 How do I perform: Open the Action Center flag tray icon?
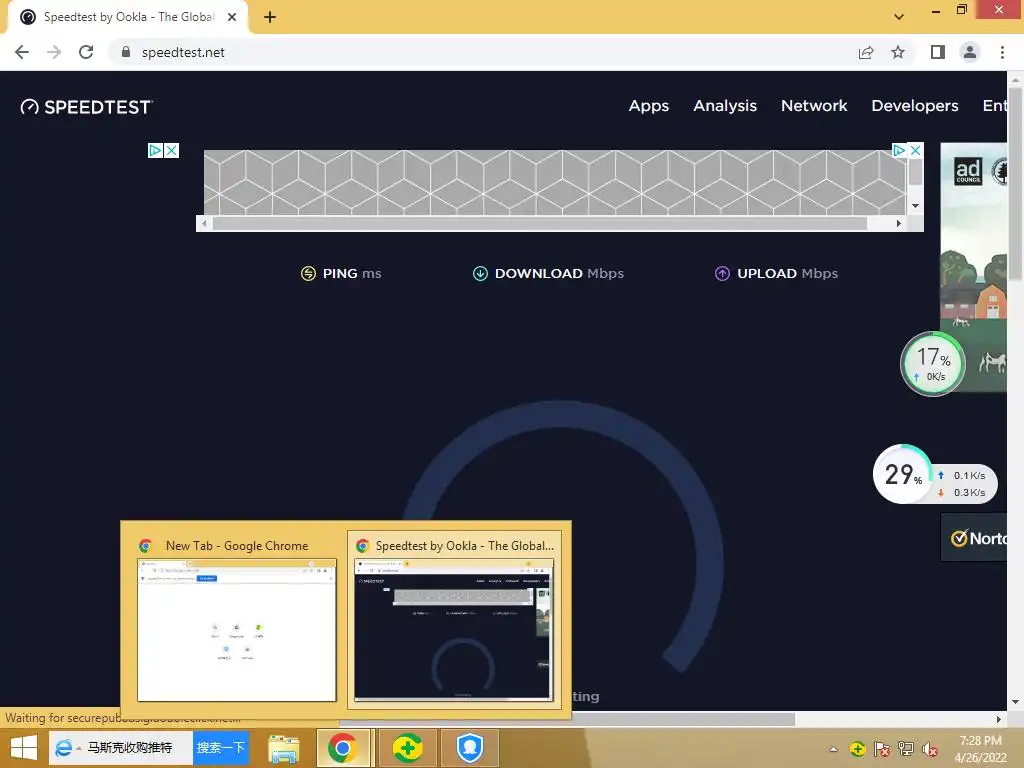coord(882,749)
